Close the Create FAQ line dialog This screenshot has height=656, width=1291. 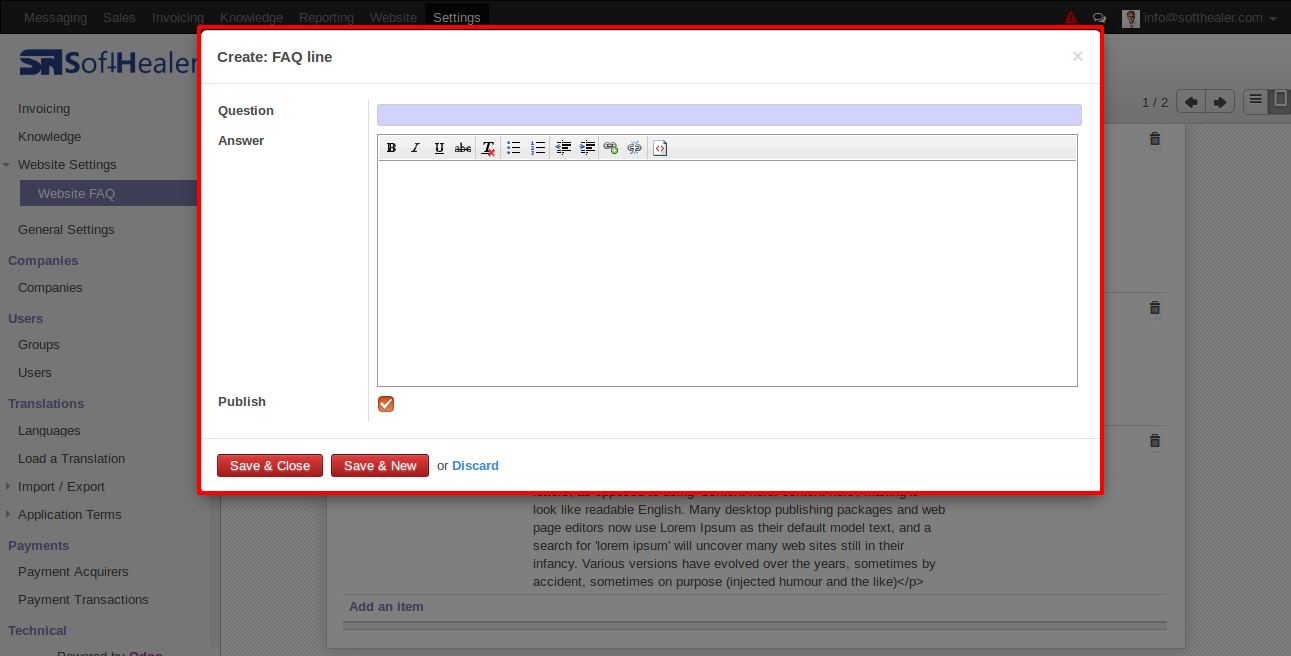(1078, 57)
